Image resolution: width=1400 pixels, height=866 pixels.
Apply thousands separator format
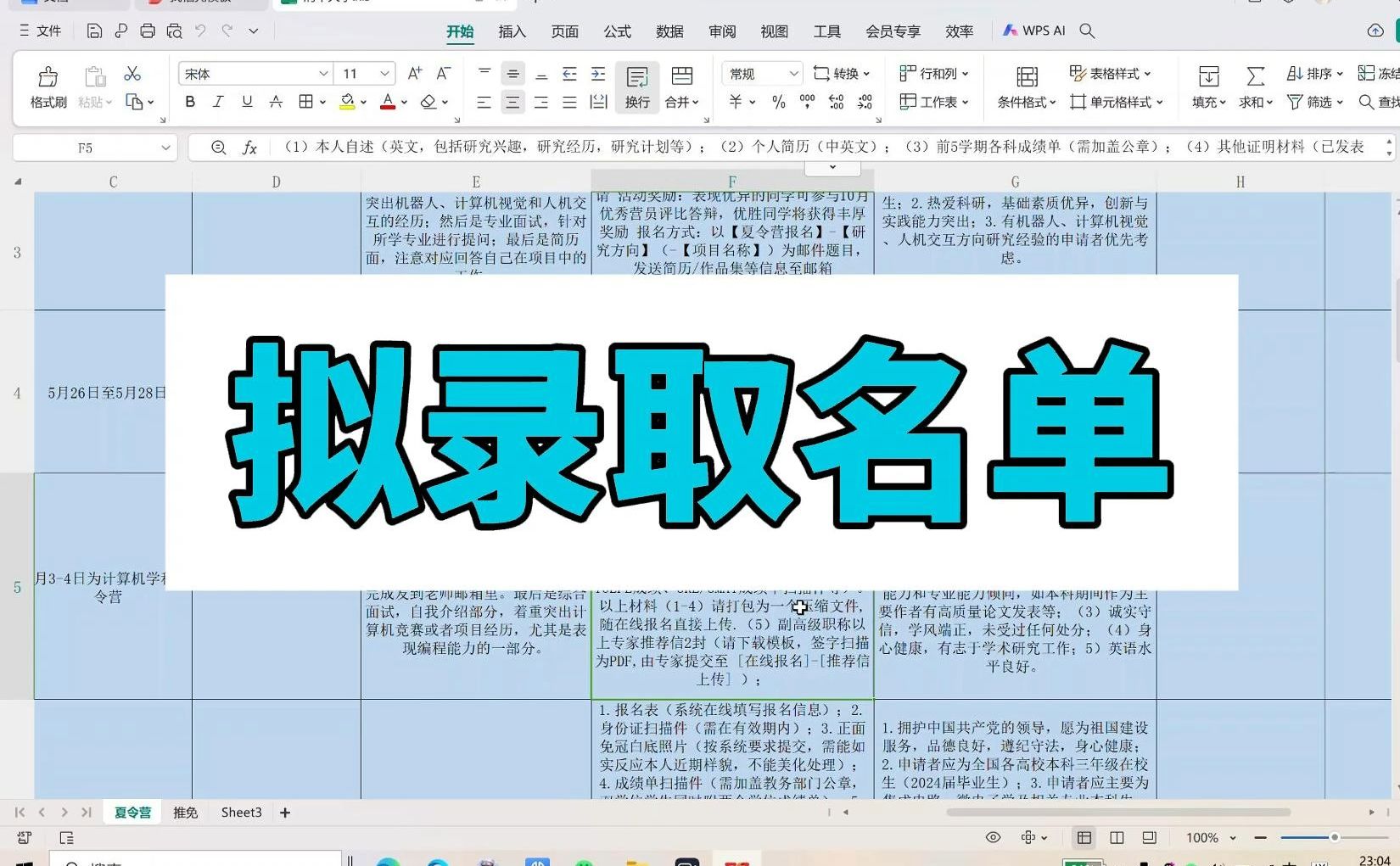click(x=807, y=102)
